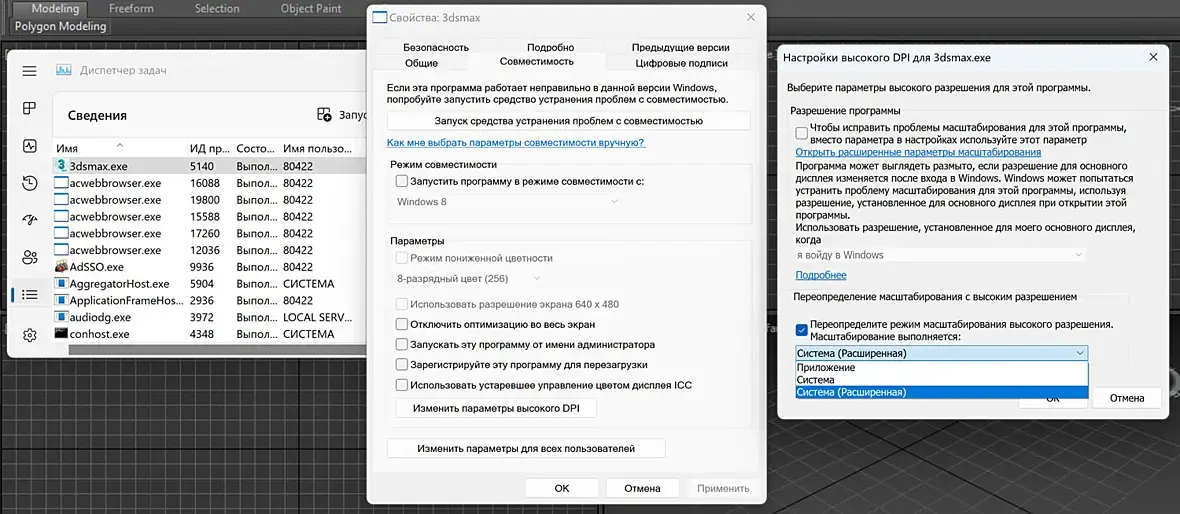The image size is (1180, 514).
Task: Open Object Paint ribbon tab
Action: [x=311, y=9]
